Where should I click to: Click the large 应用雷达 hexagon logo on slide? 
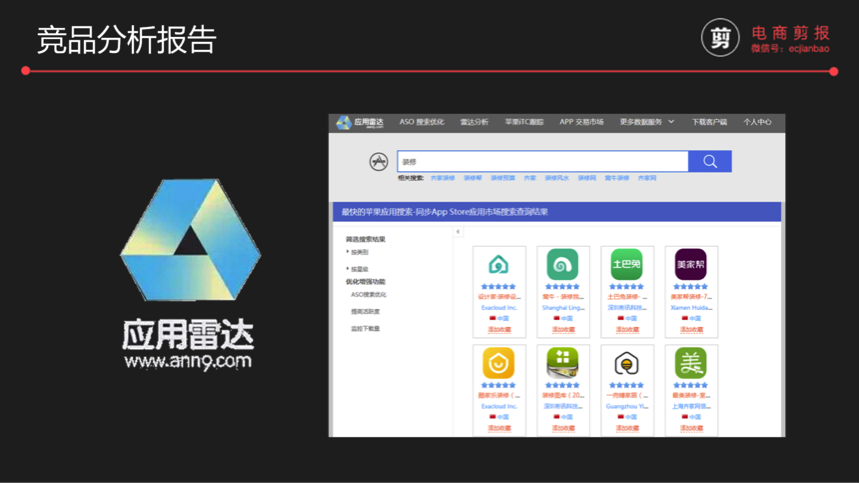(x=190, y=240)
